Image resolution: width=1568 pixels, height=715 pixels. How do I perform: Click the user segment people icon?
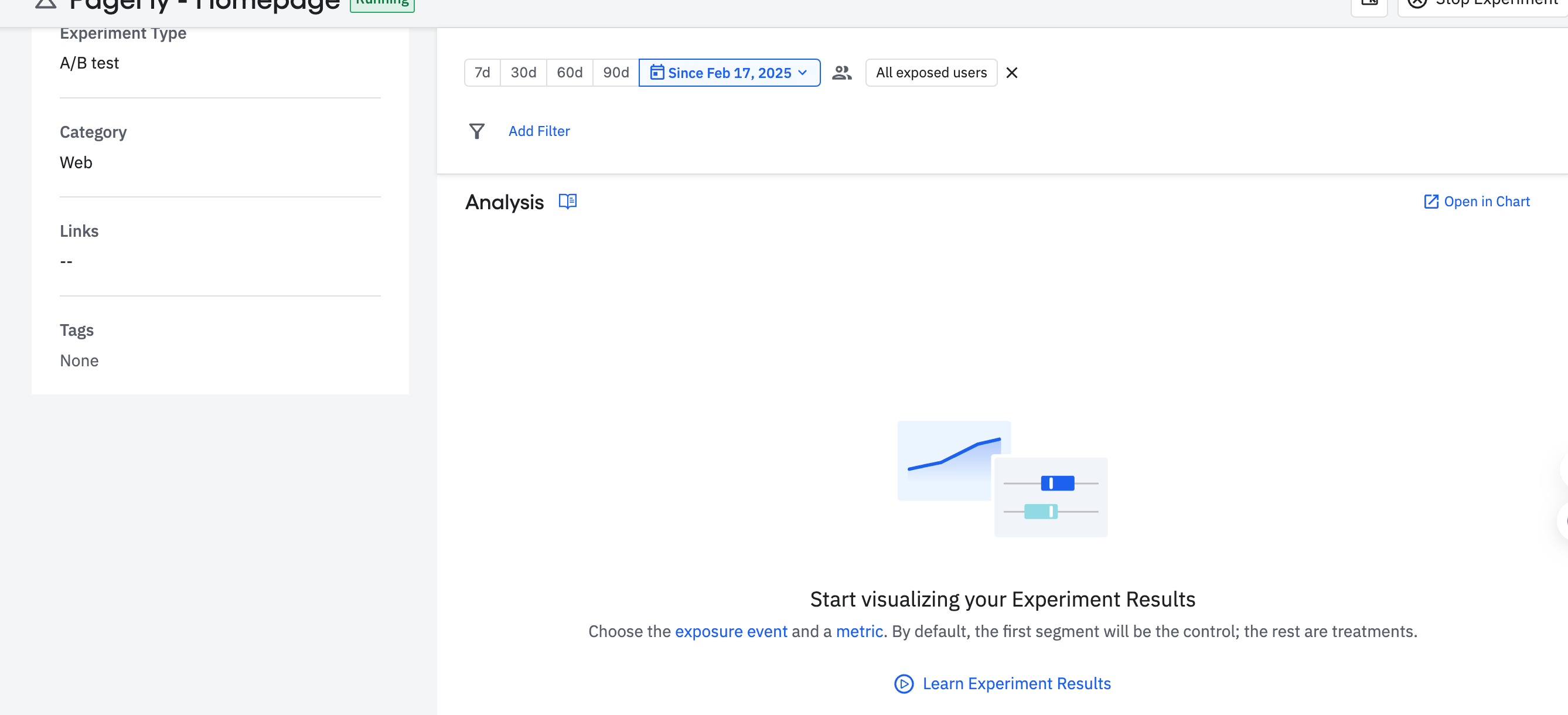pyautogui.click(x=842, y=73)
